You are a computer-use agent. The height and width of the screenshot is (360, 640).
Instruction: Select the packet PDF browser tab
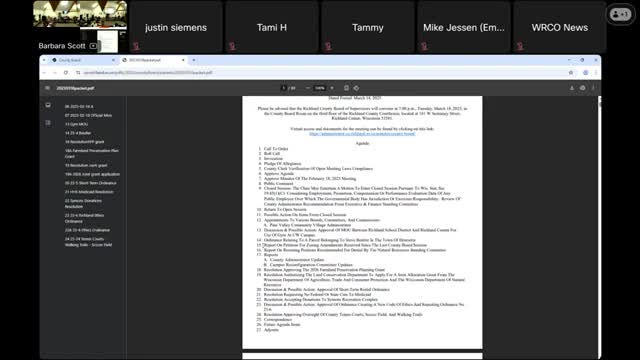[x=153, y=60]
